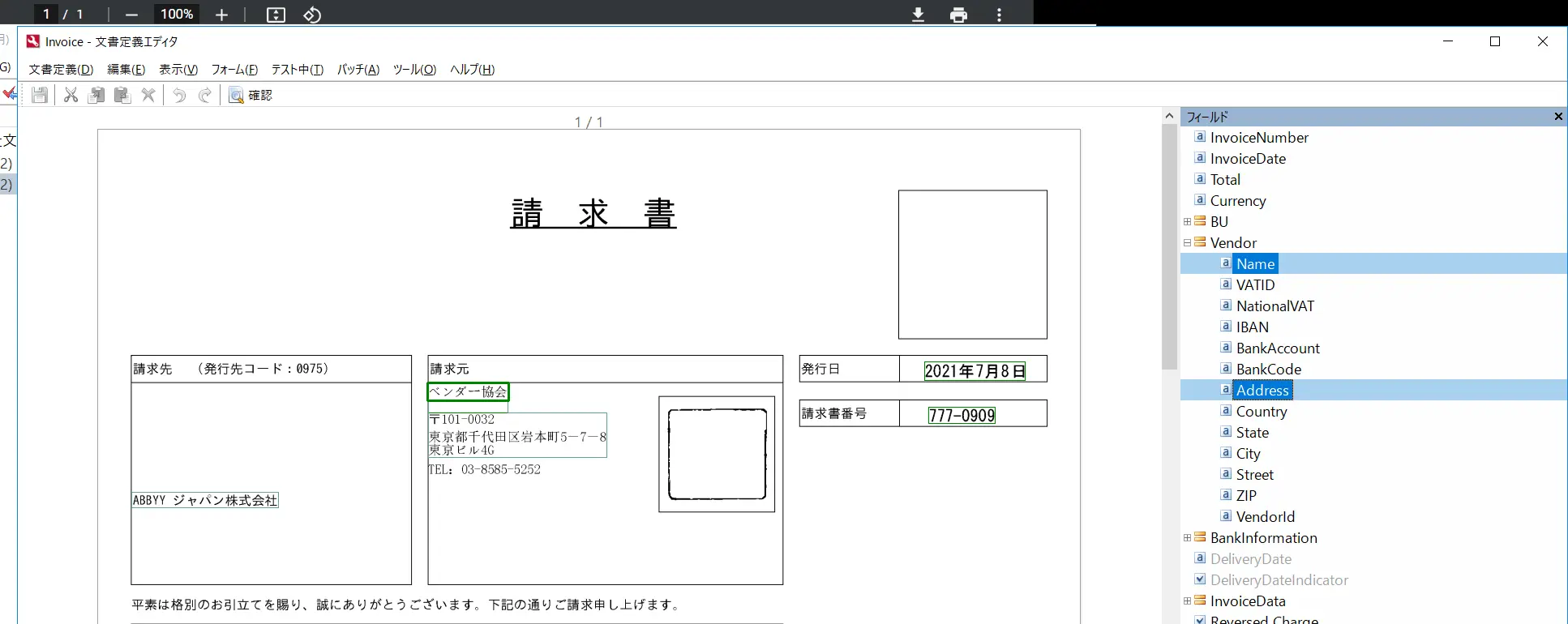Click the 確認 button in toolbar
This screenshot has width=1568, height=624.
pyautogui.click(x=251, y=95)
